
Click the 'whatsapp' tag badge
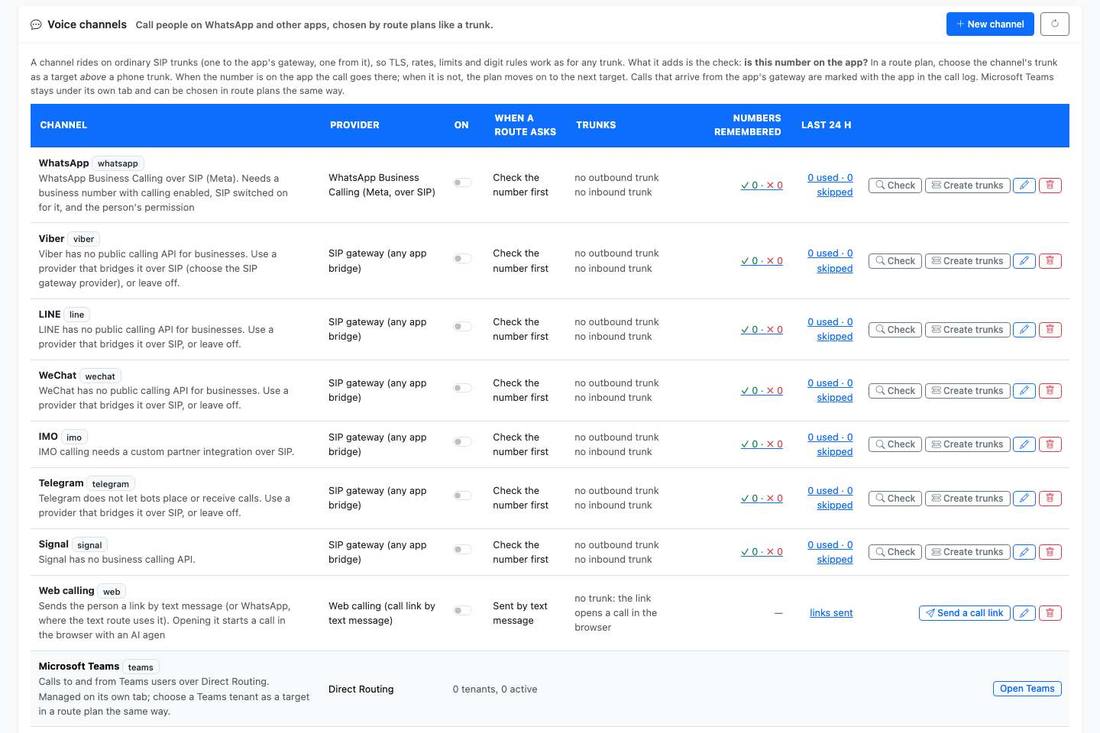(x=118, y=163)
